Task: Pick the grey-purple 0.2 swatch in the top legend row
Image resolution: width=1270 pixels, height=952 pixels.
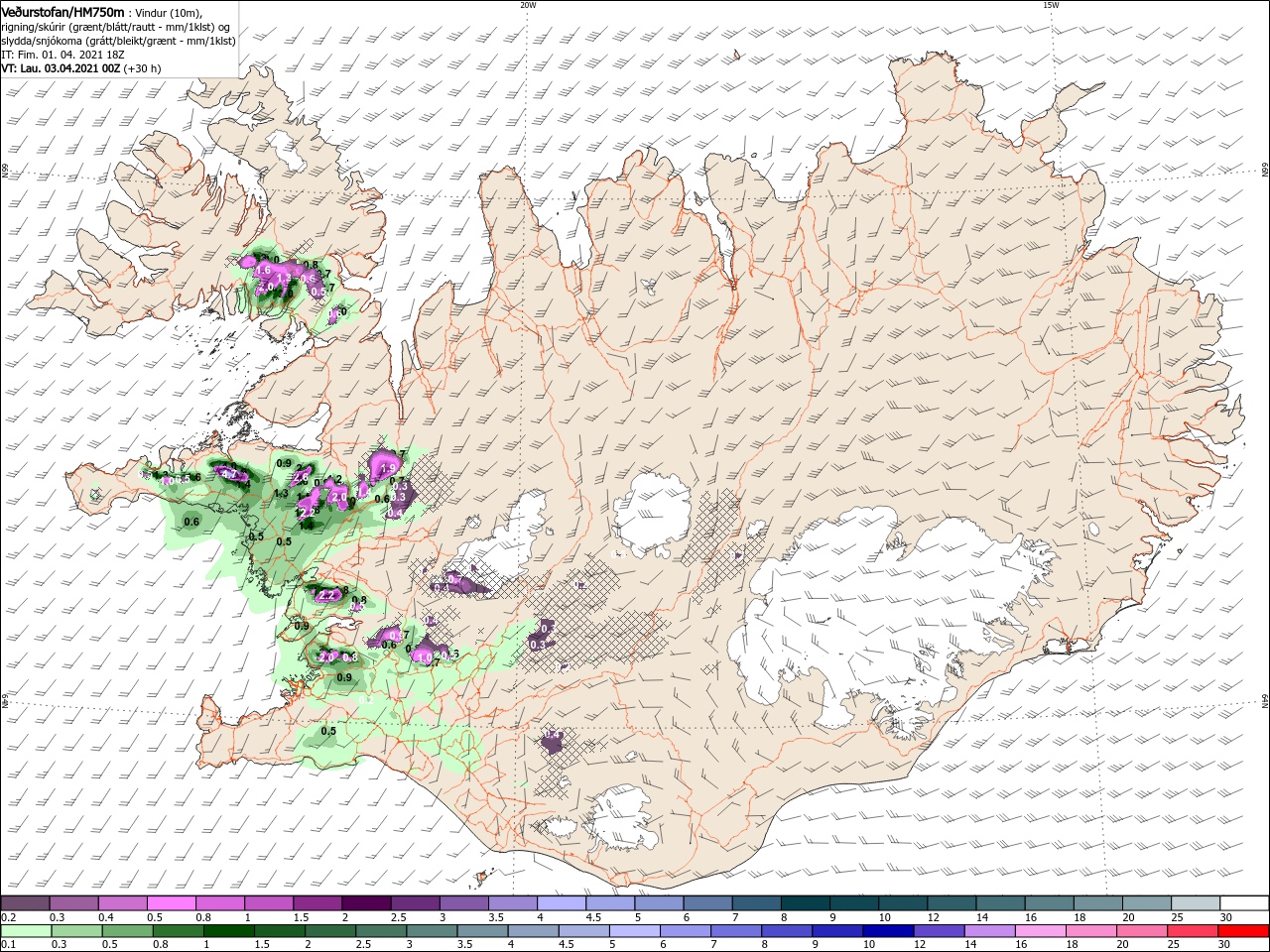Action: [25, 903]
